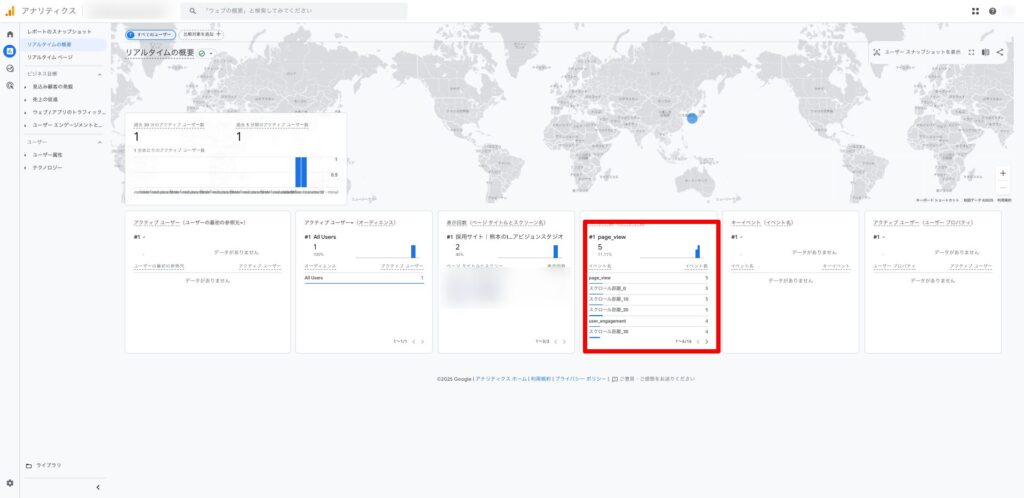Select リアルタイム ページ in the sidebar
Viewport: 1024px width, 498px height.
tap(50, 57)
